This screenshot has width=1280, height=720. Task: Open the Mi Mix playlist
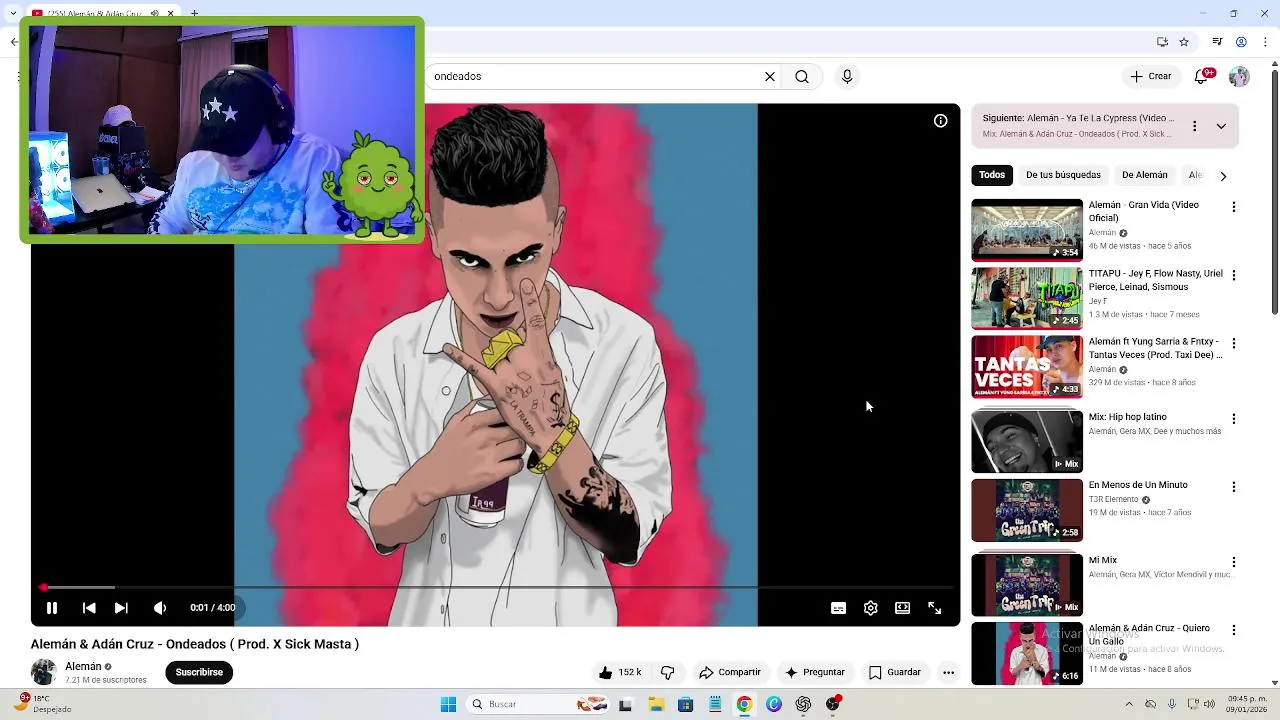[x=1027, y=584]
